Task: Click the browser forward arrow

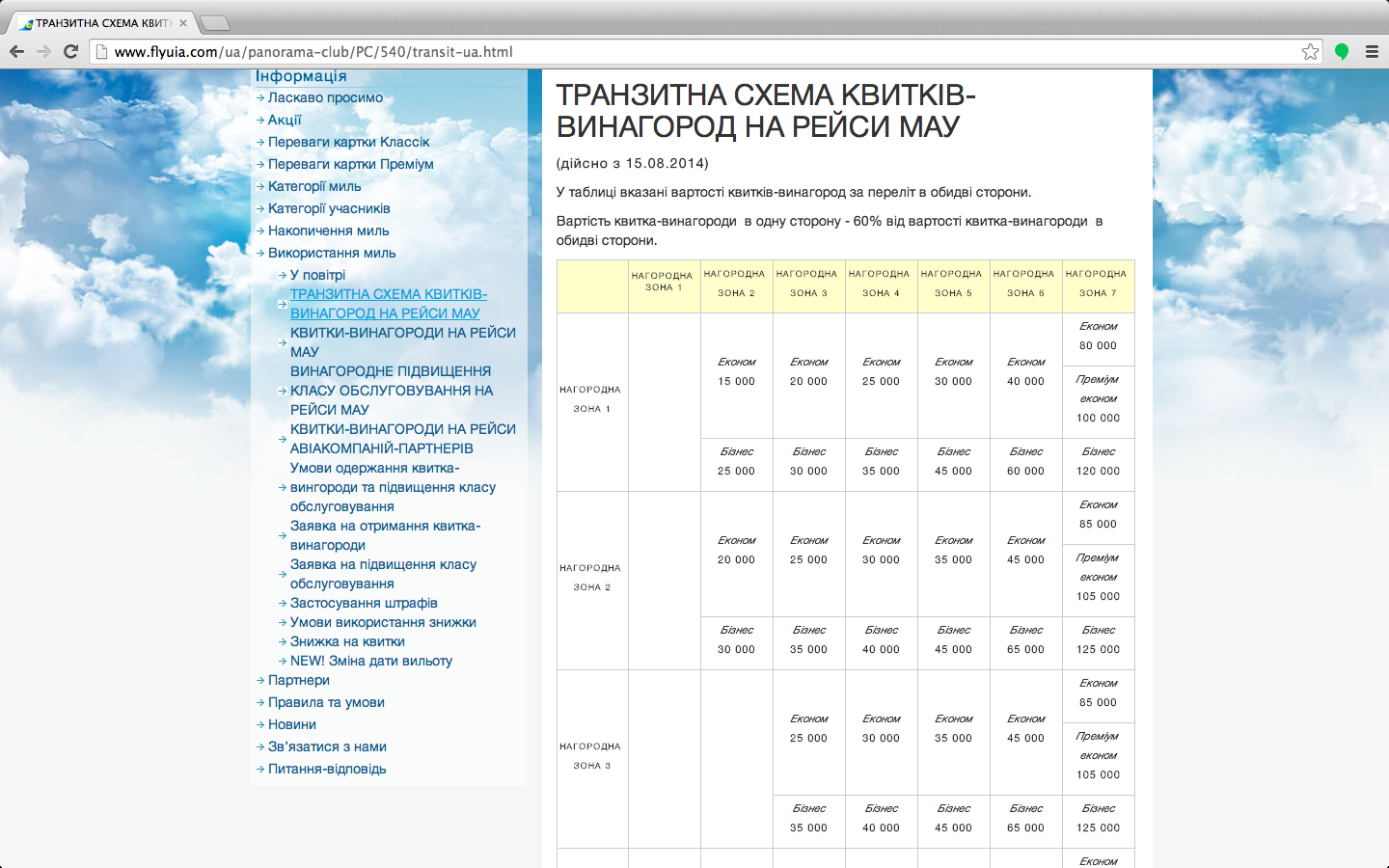Action: pos(43,51)
